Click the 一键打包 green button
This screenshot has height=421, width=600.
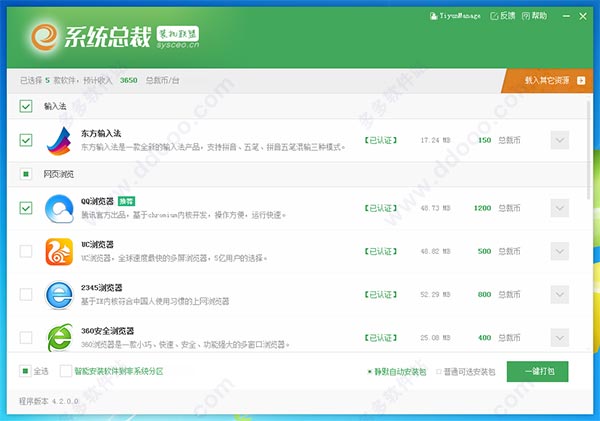pyautogui.click(x=538, y=371)
